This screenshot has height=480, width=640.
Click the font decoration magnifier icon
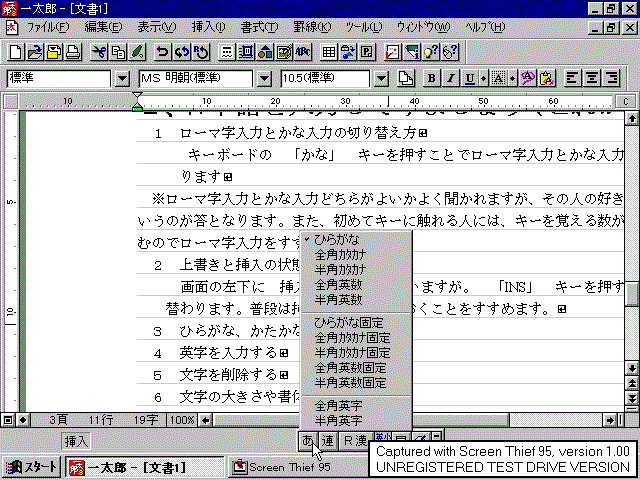(x=528, y=78)
